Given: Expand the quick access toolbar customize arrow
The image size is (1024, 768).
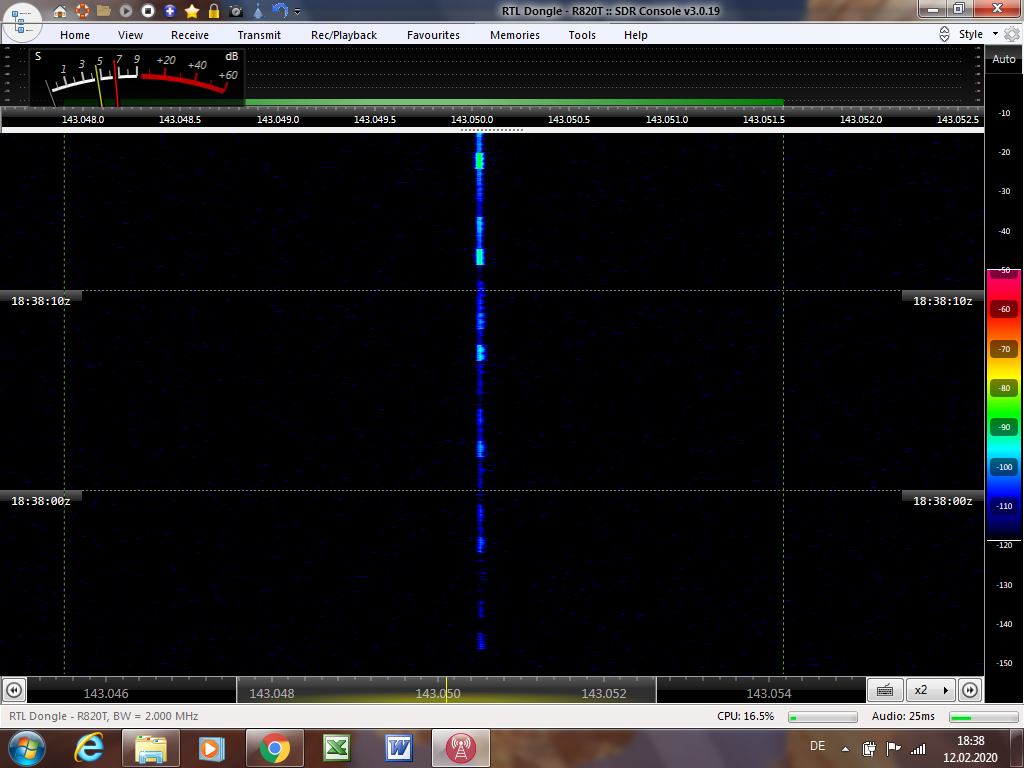Looking at the screenshot, I should coord(298,11).
